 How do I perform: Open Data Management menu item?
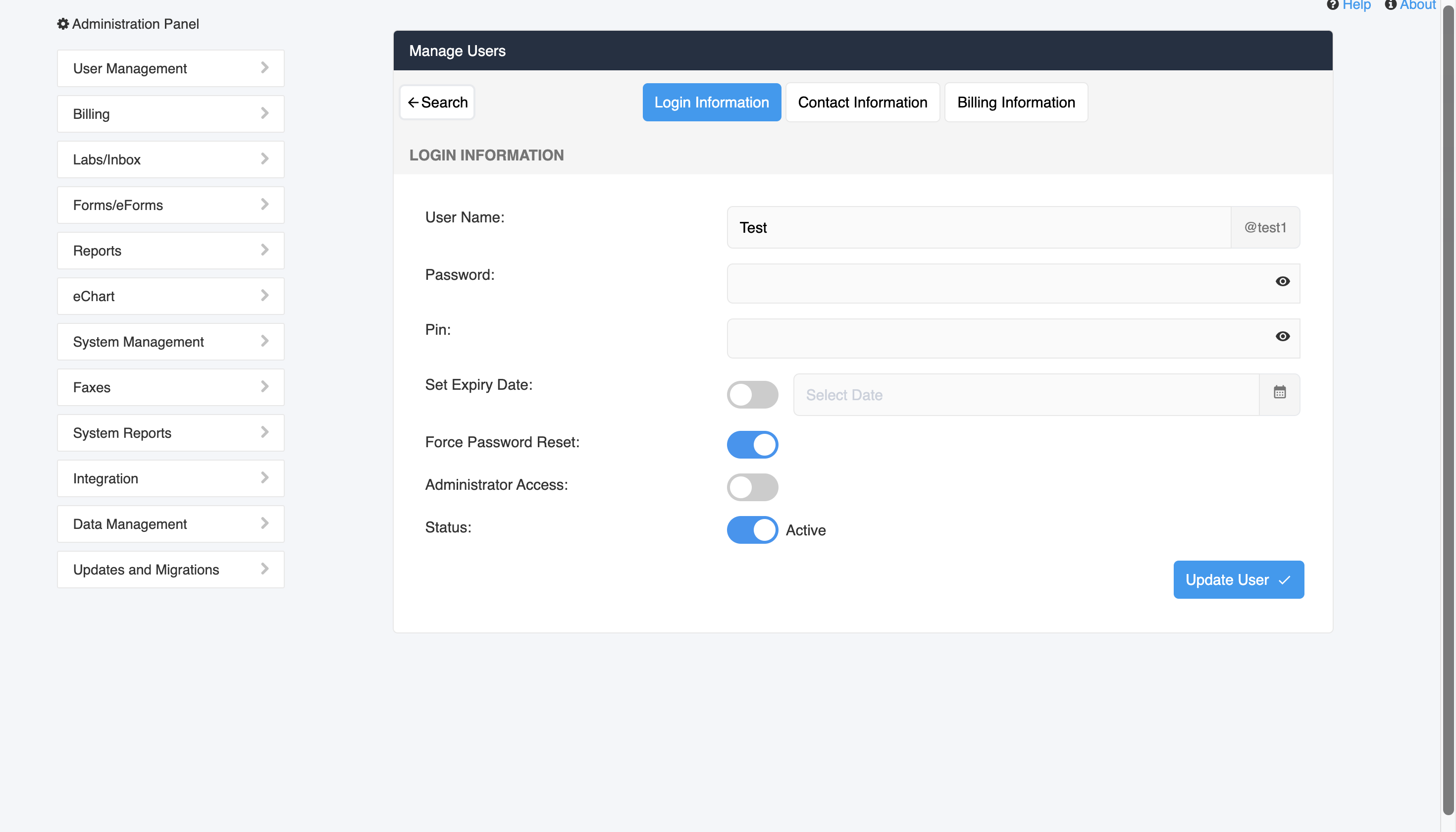[170, 524]
